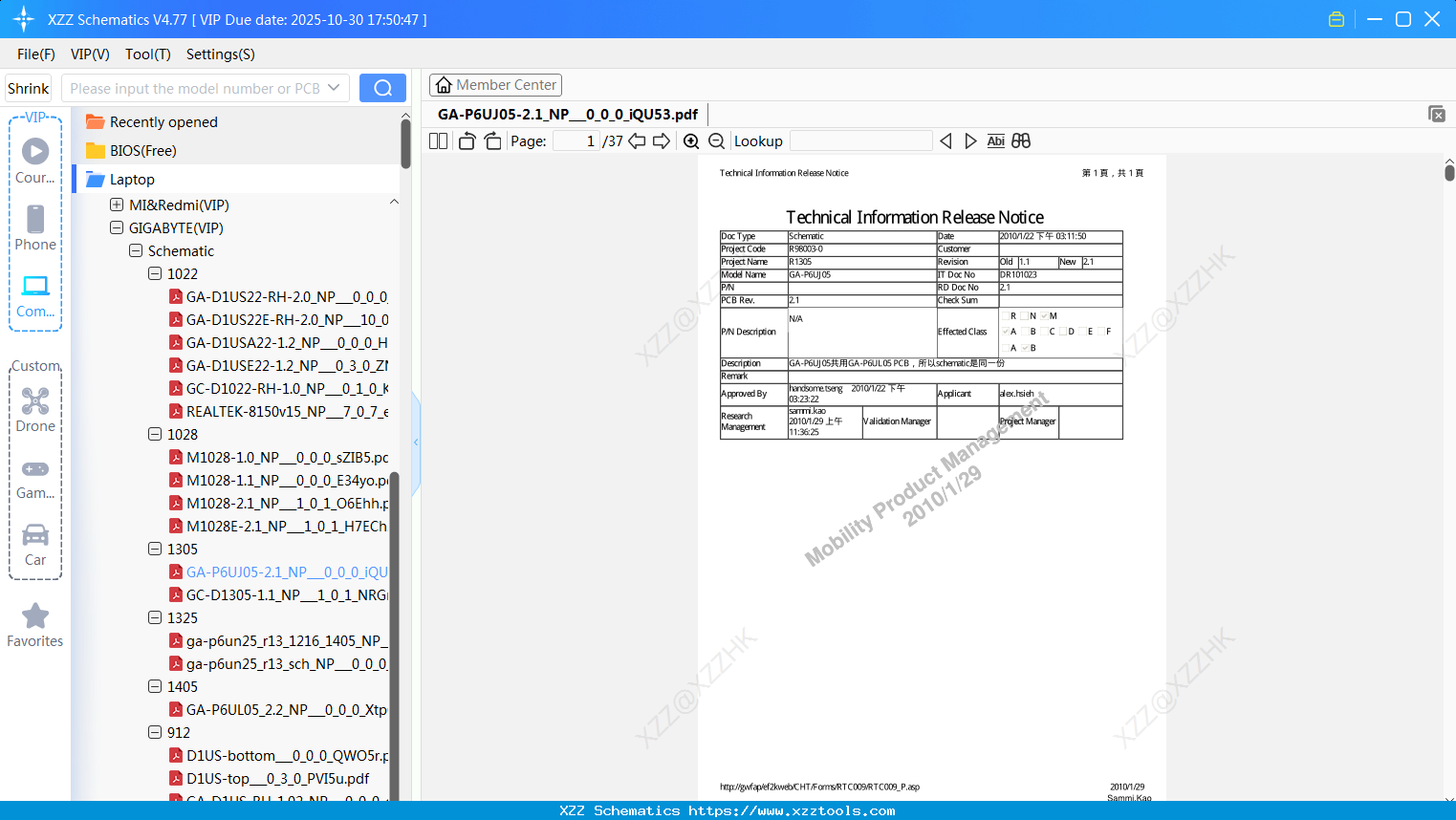
Task: Jump to previous lookup result
Action: tap(945, 140)
